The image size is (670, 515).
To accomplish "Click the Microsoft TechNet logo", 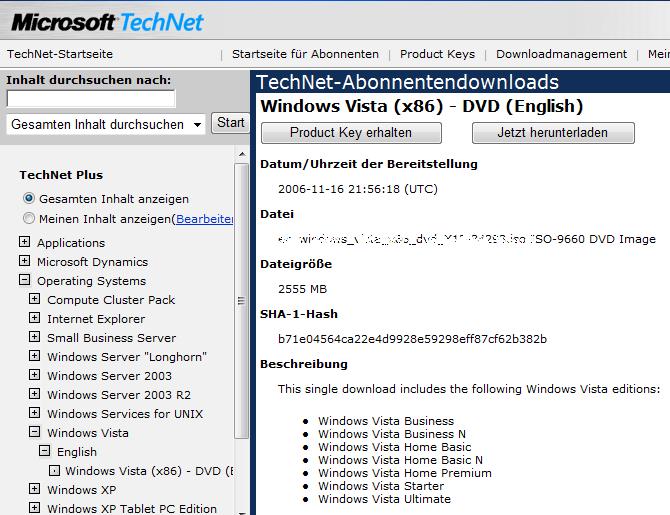I will pyautogui.click(x=107, y=22).
